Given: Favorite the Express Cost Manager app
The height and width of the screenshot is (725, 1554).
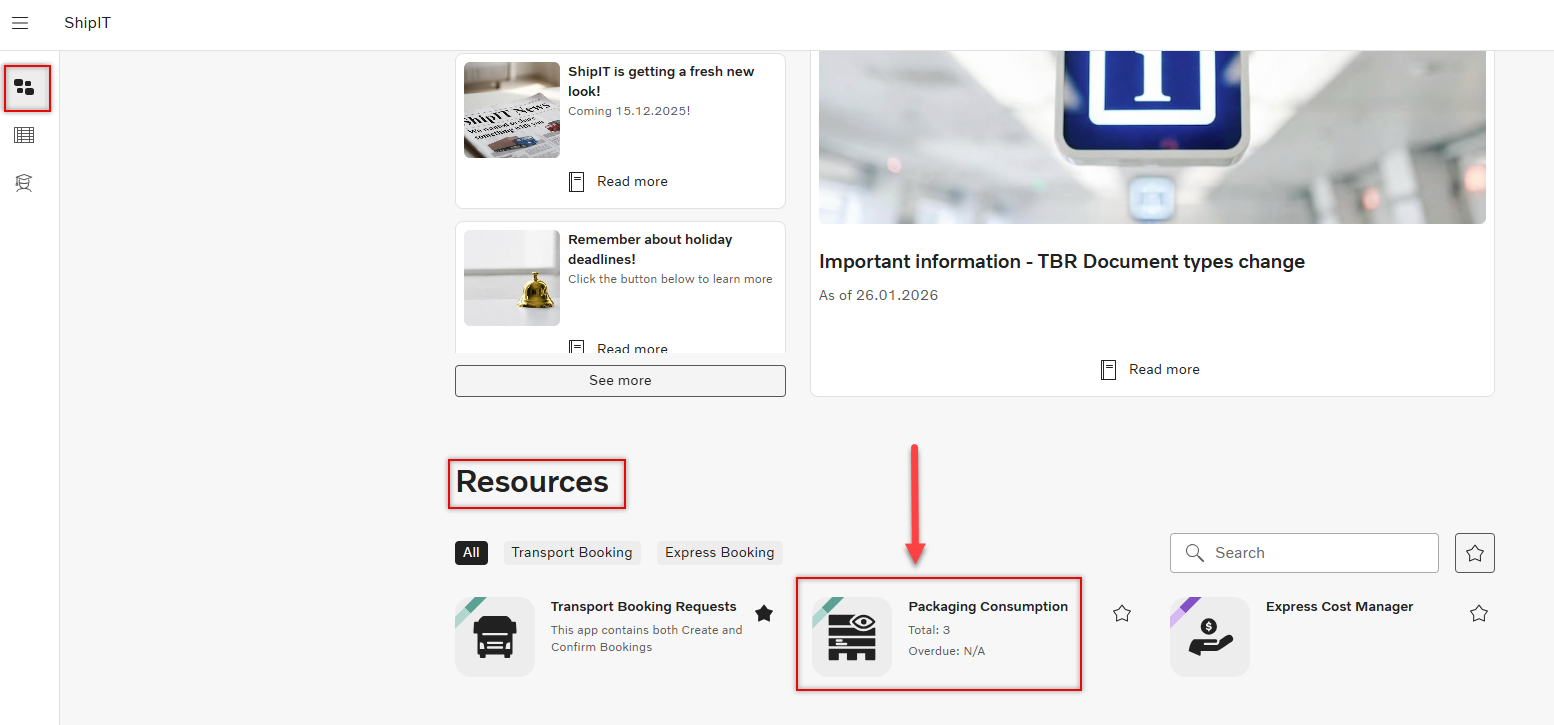Looking at the screenshot, I should point(1479,613).
